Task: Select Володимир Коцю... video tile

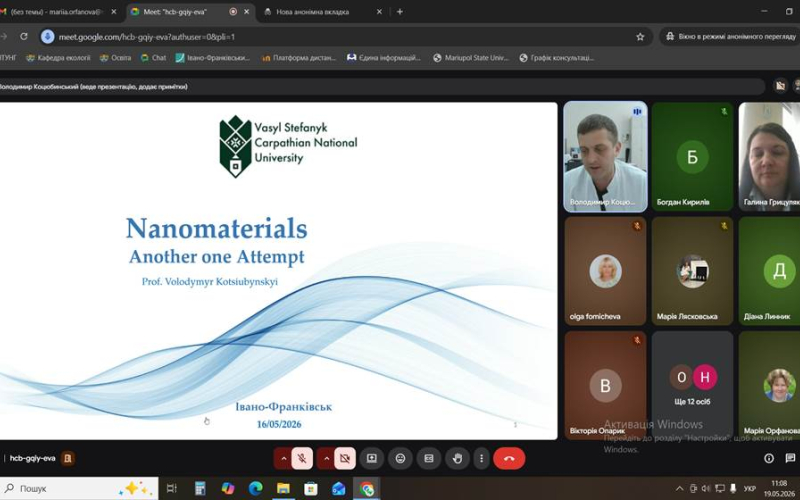Action: [x=605, y=156]
